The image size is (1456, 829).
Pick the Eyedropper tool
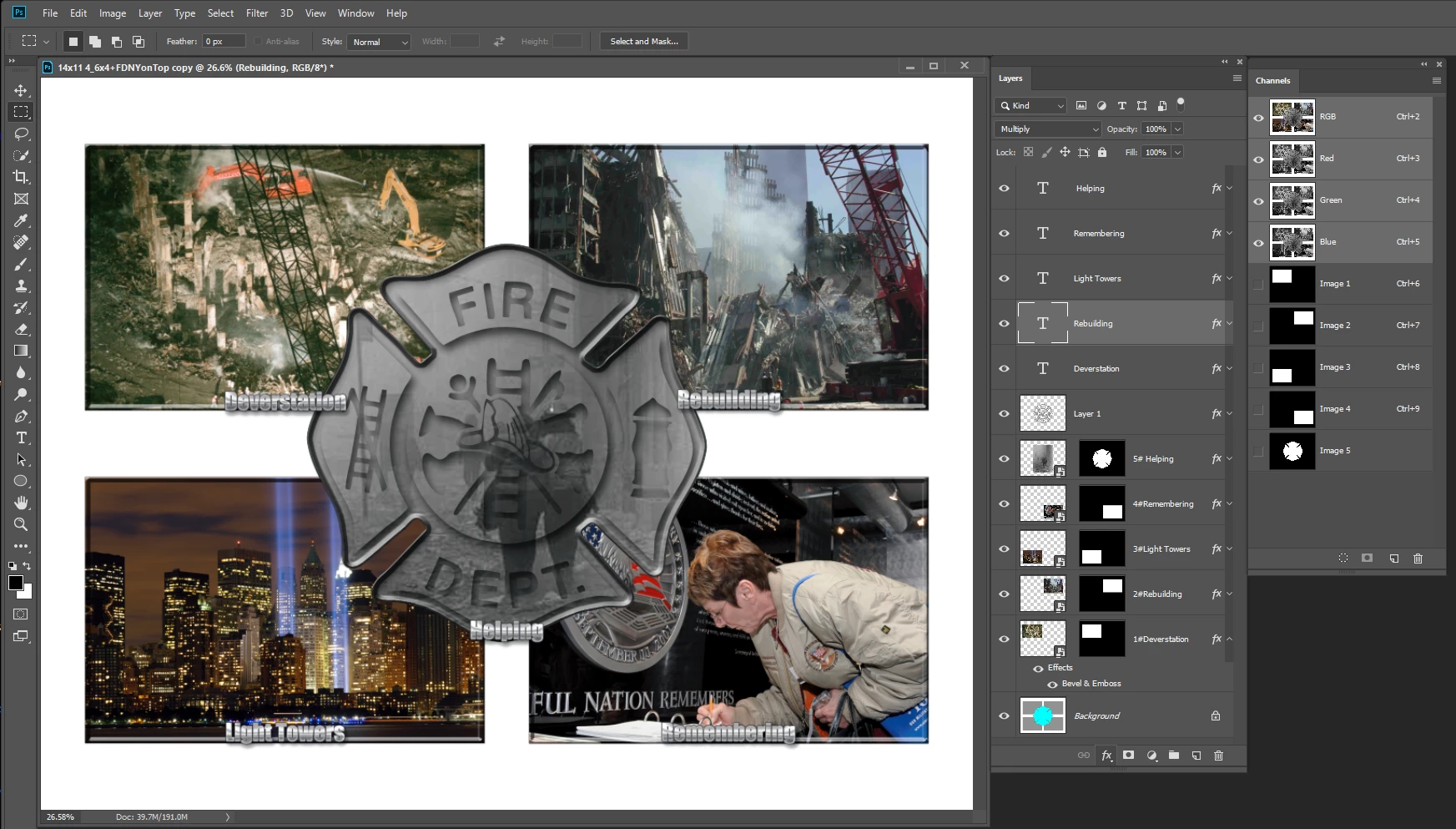point(21,220)
